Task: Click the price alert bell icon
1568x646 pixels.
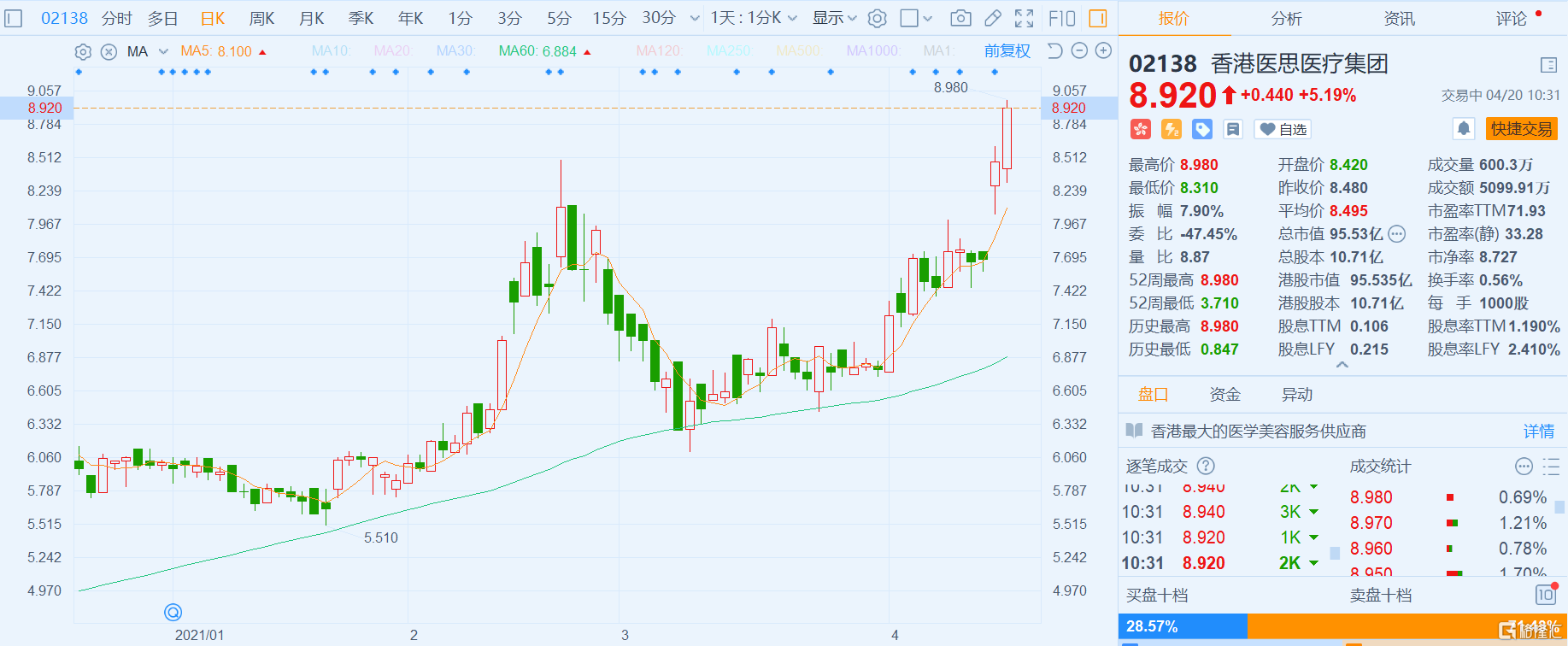Action: point(1463,129)
